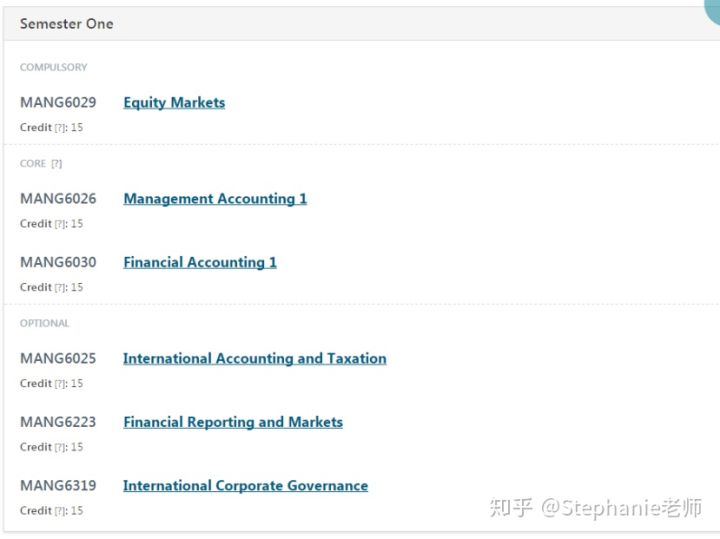This screenshot has width=720, height=539.
Task: Collapse the Semester One section header
Action: coord(361,23)
